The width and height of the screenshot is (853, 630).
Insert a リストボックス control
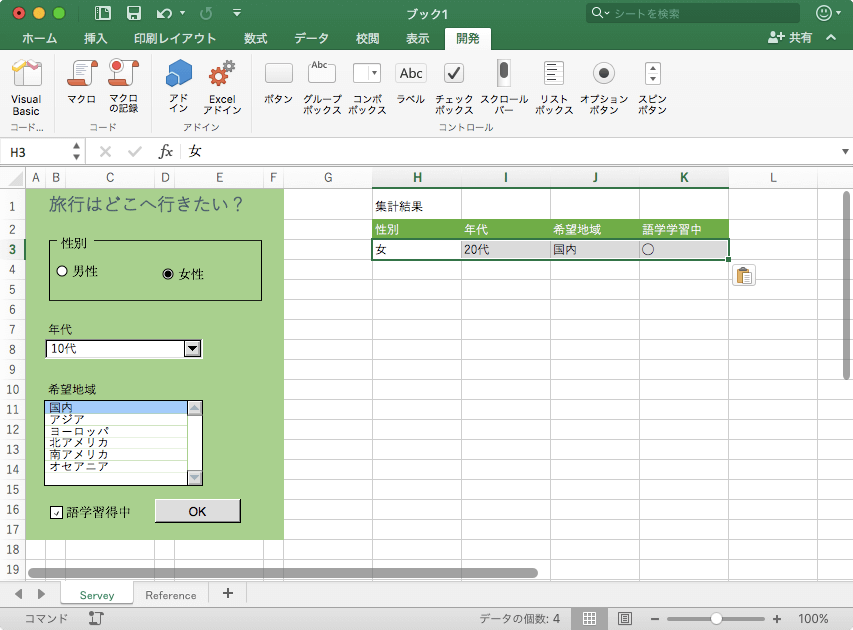[554, 87]
